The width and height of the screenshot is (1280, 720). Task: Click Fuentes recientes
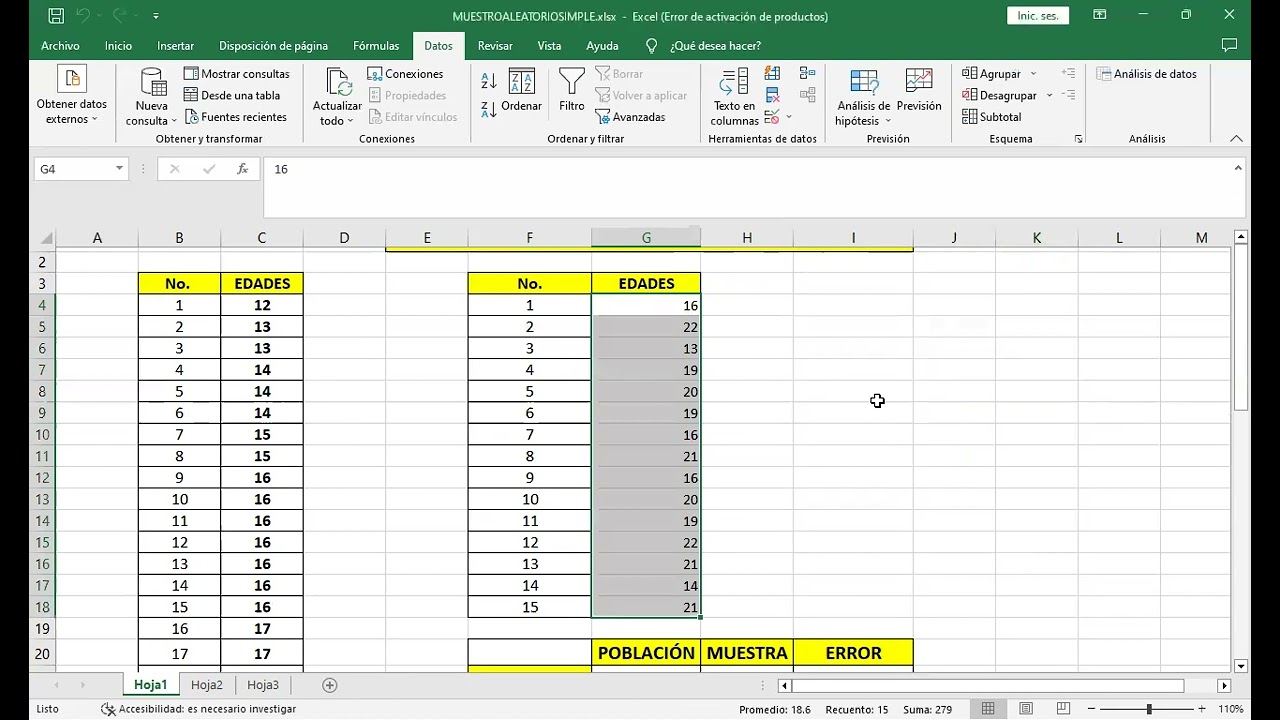235,117
